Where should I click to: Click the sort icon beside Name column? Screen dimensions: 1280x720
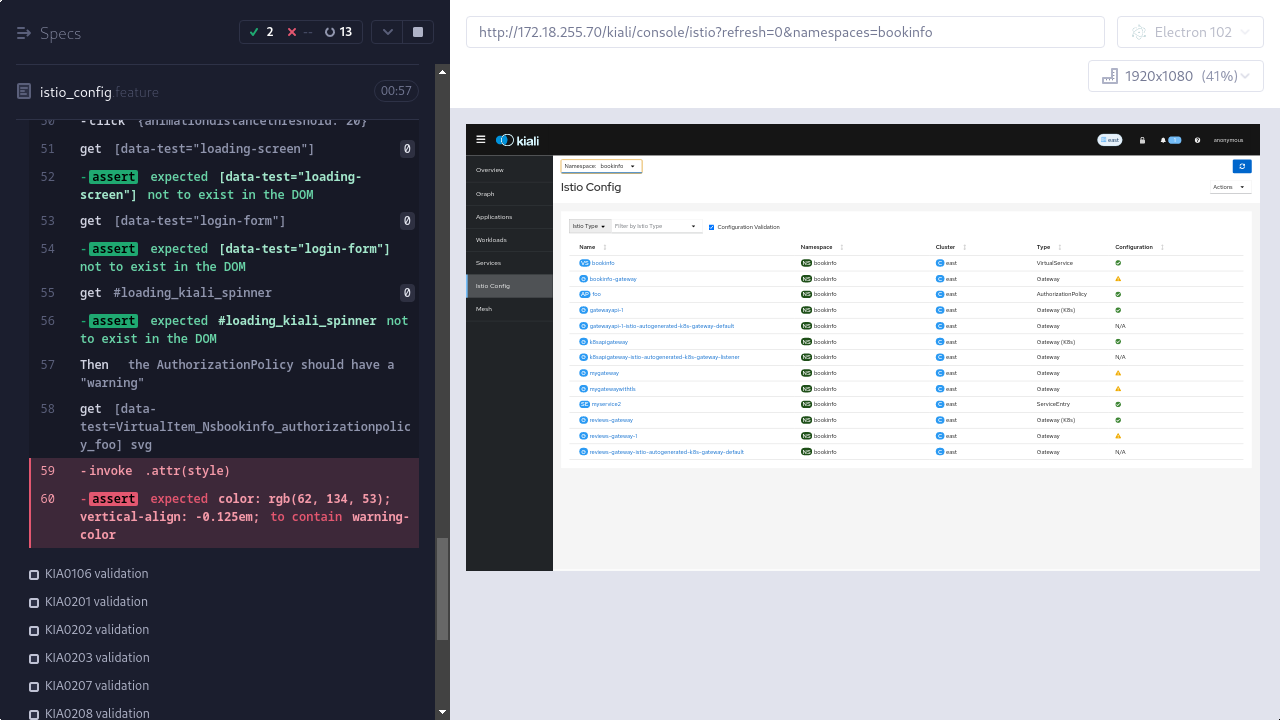pyautogui.click(x=605, y=247)
